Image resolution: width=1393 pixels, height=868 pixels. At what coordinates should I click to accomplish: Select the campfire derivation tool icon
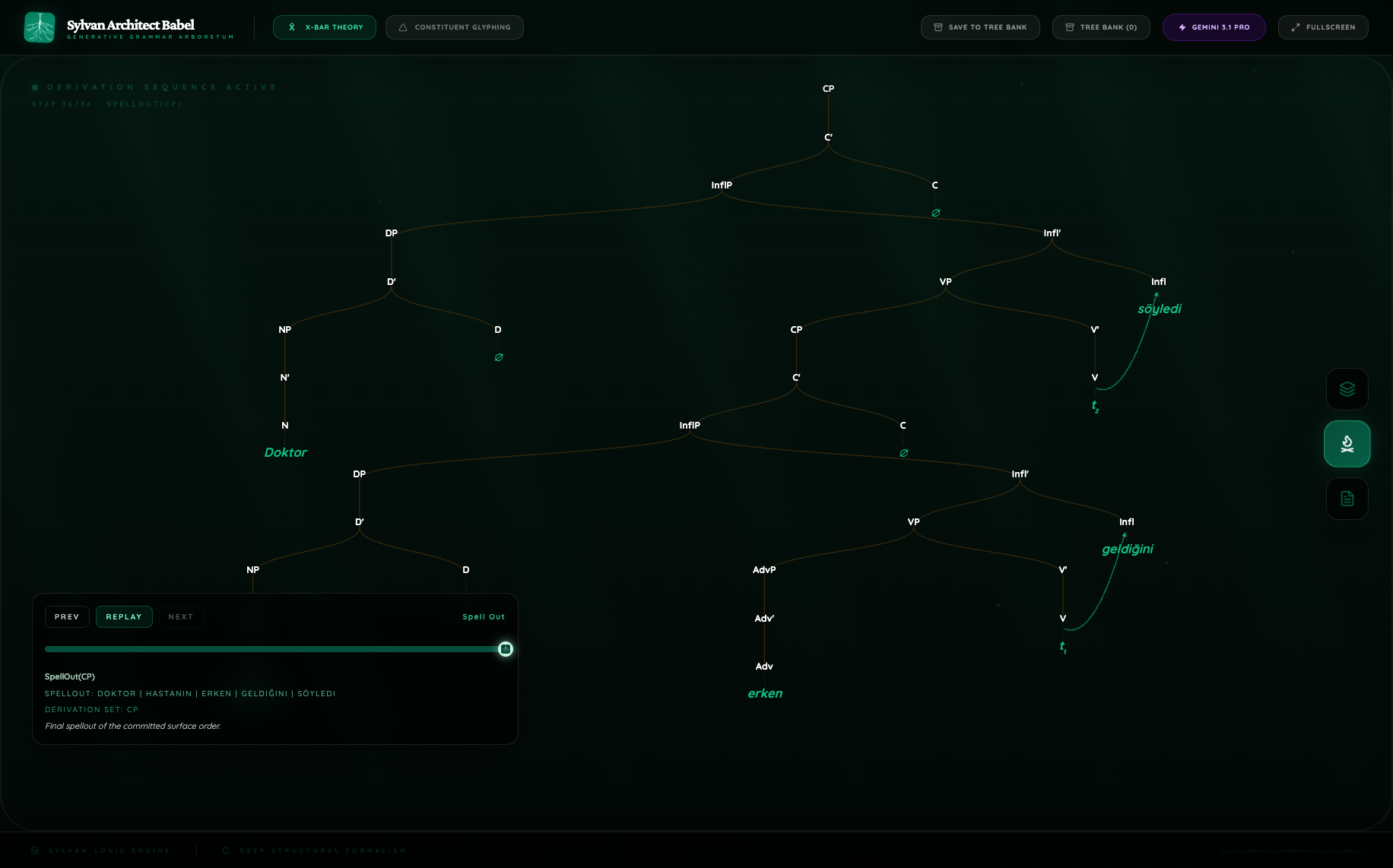[1347, 444]
